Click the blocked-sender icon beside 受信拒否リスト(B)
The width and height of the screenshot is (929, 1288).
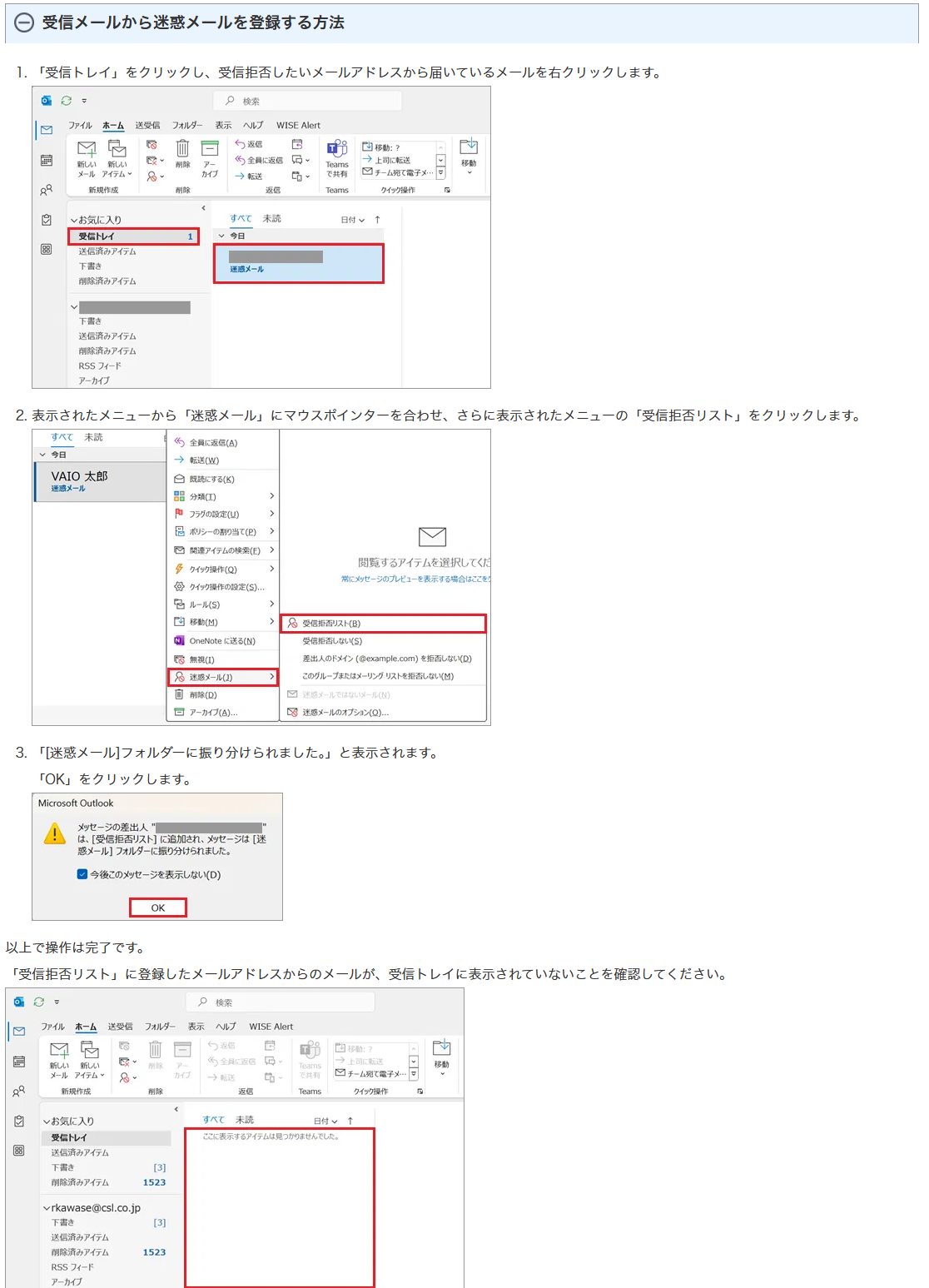pyautogui.click(x=292, y=623)
